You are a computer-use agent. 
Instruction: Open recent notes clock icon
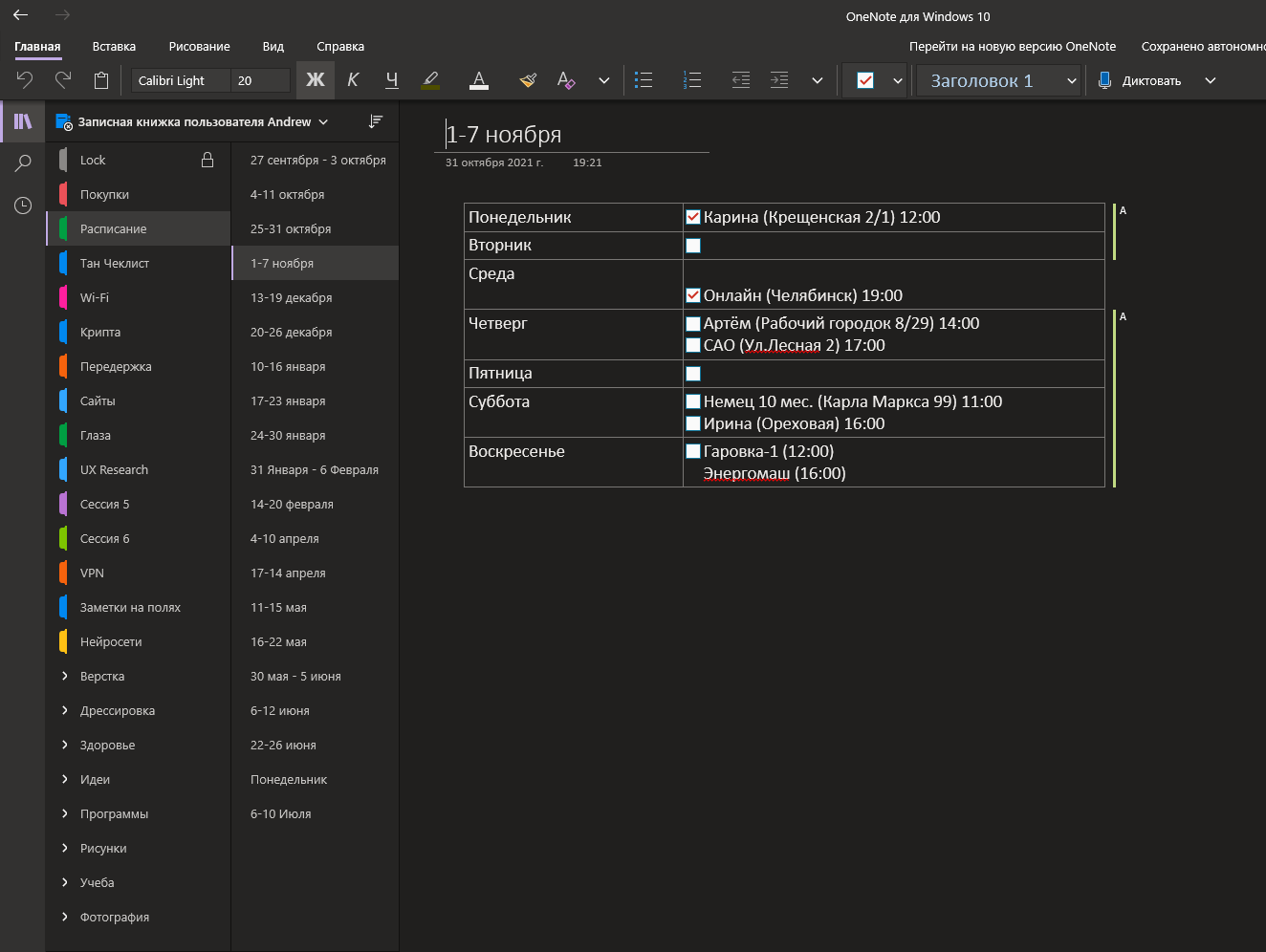[23, 206]
